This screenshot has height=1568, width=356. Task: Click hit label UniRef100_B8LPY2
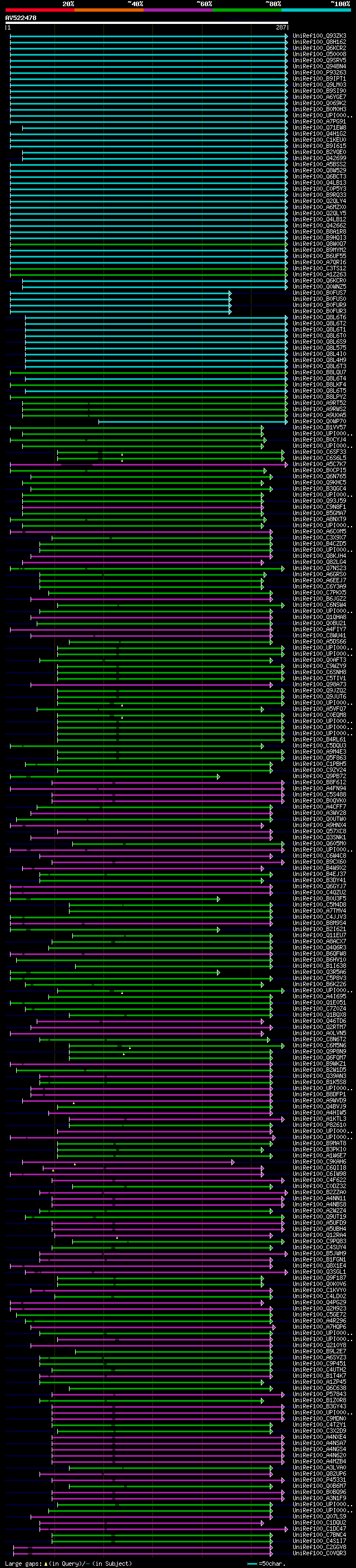pos(319,397)
